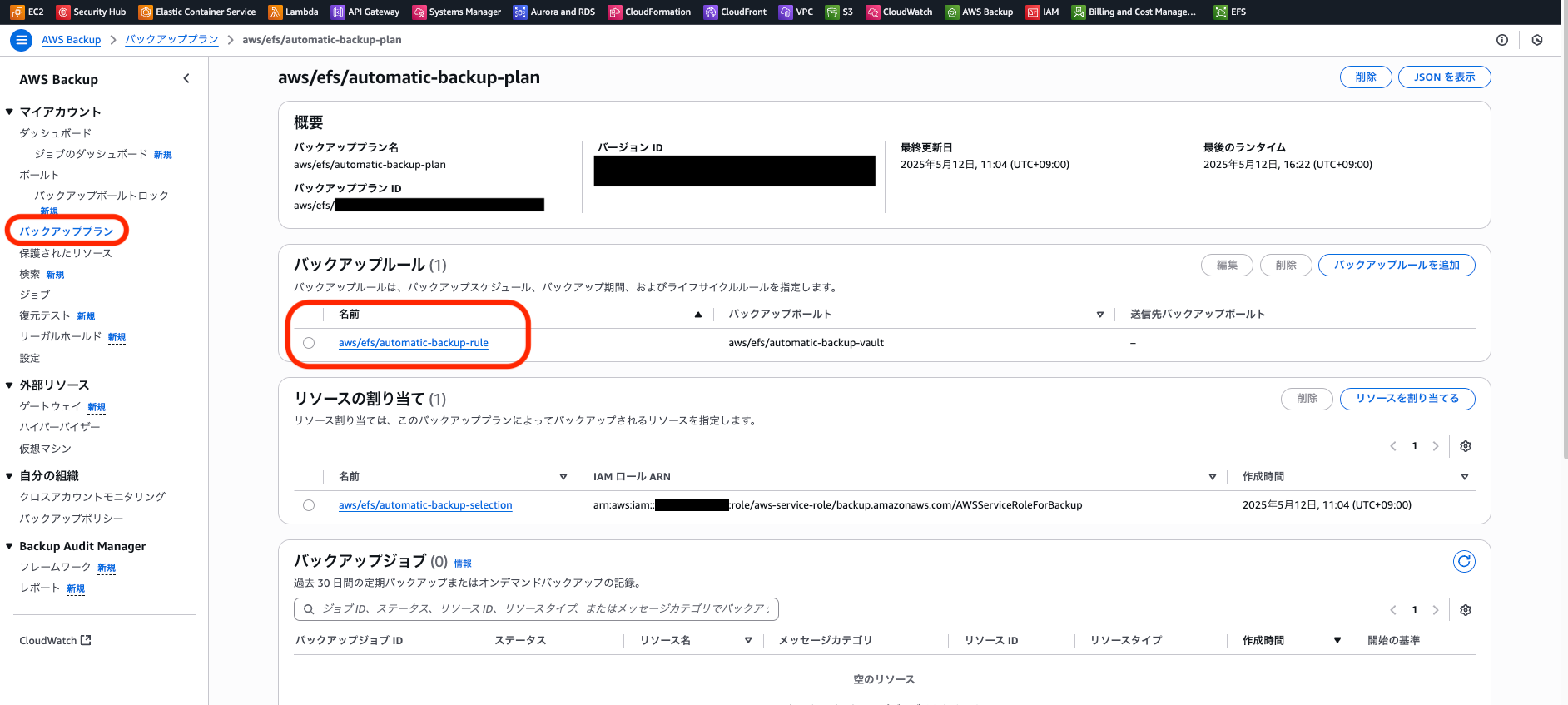Toggle the hamburger navigation menu
Screen dimensions: 1568x705
click(22, 40)
